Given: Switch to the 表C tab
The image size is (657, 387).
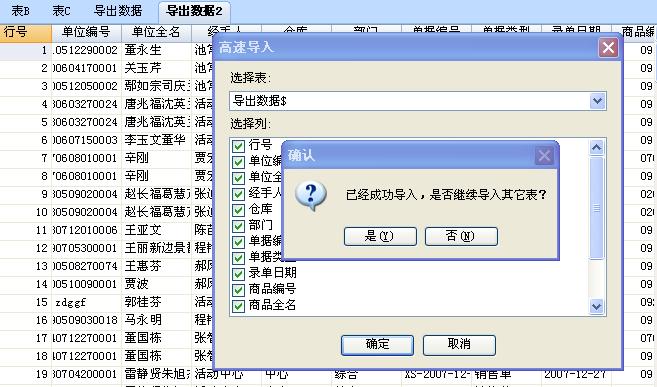Looking at the screenshot, I should tap(61, 11).
